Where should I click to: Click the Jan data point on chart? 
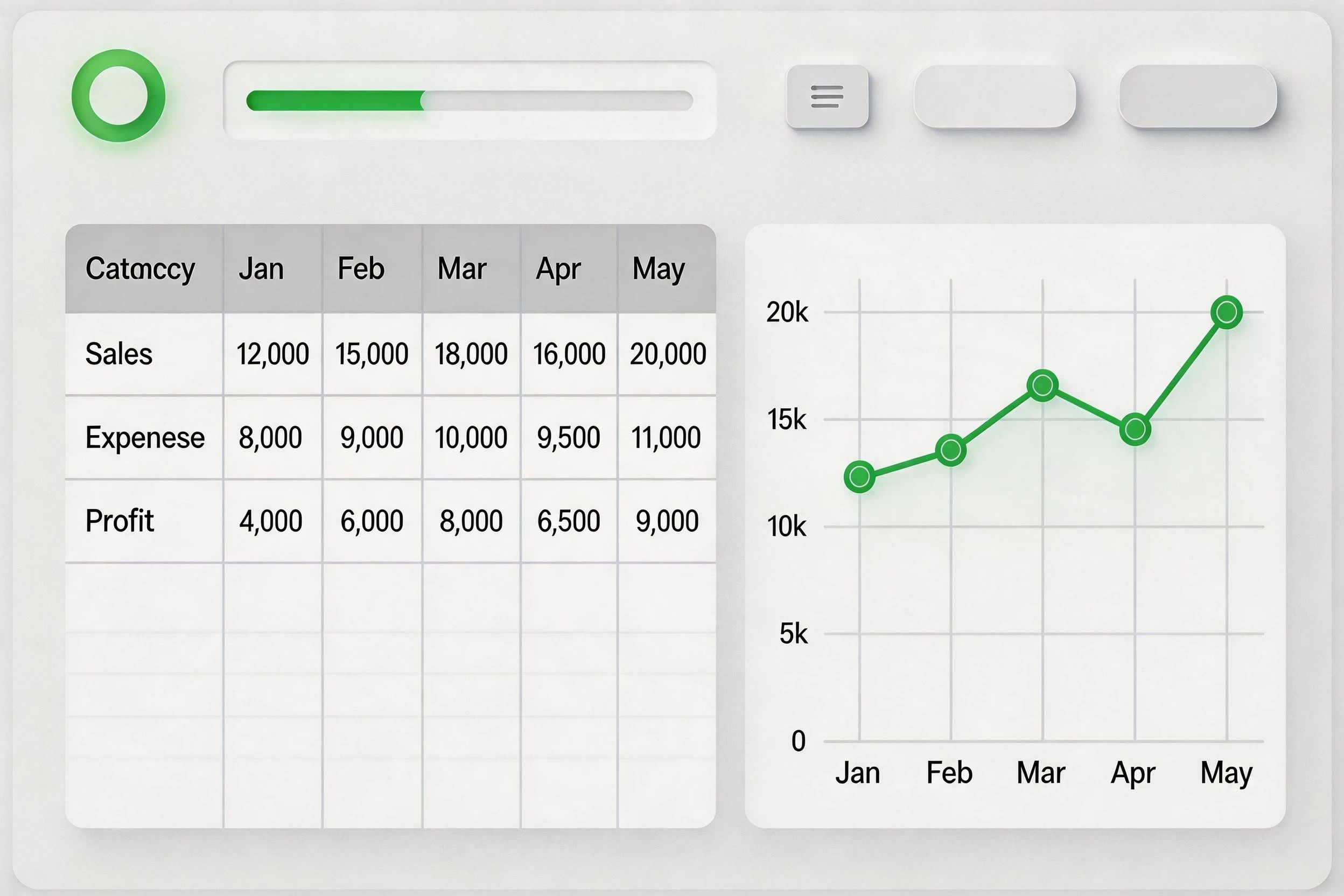[859, 476]
